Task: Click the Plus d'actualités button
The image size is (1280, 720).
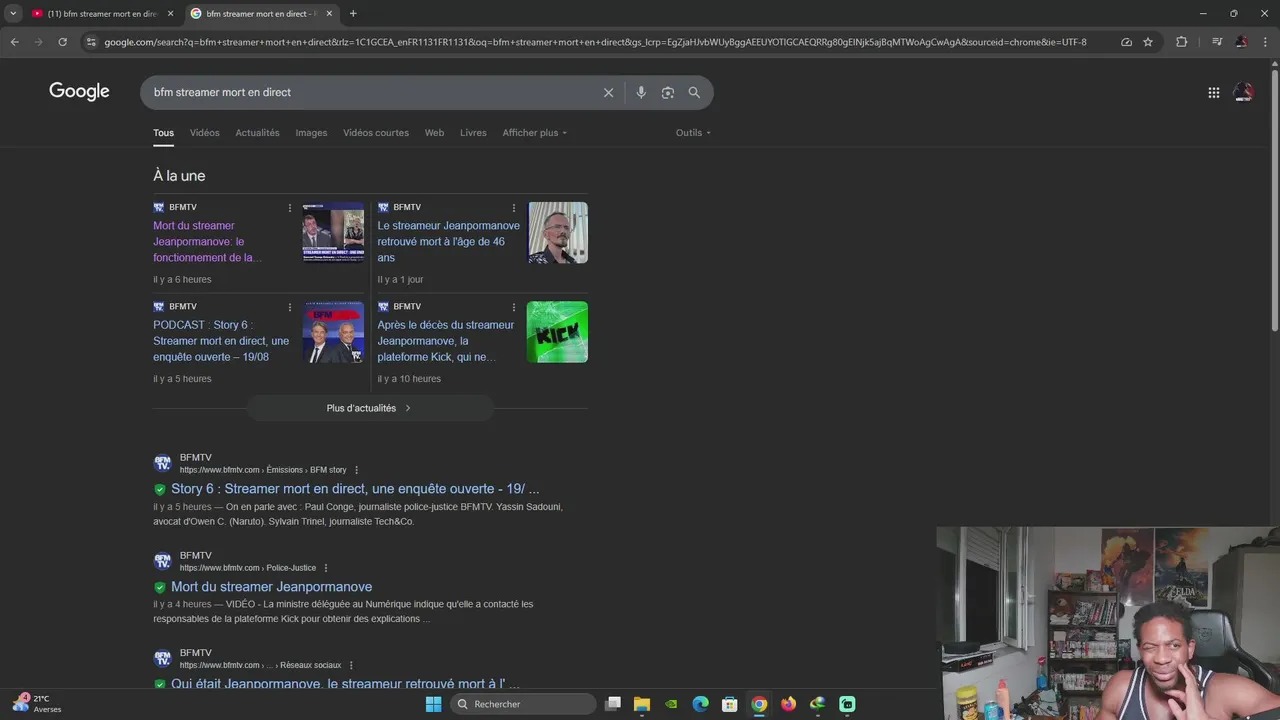Action: click(x=370, y=408)
